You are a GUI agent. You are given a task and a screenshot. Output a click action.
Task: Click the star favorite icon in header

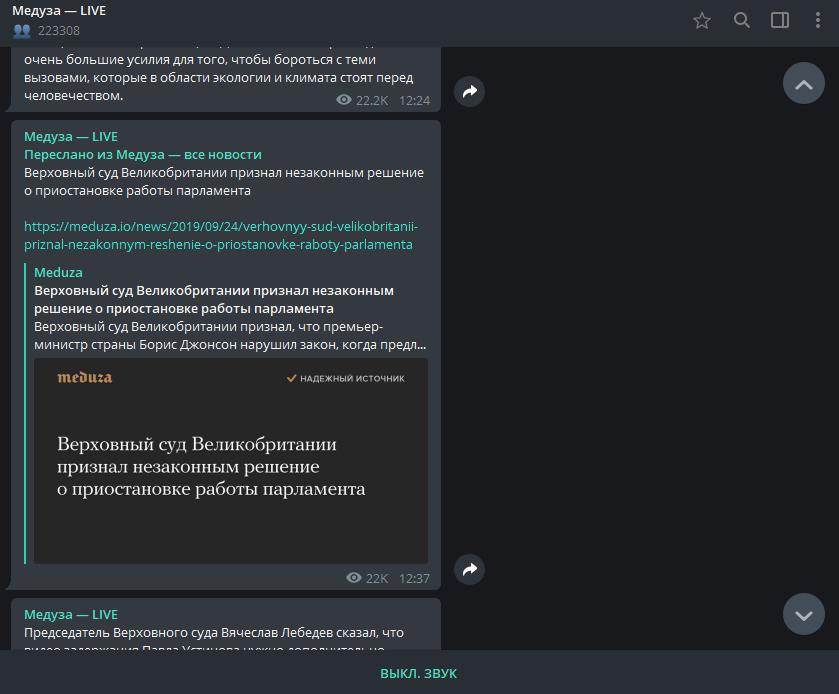click(x=701, y=21)
